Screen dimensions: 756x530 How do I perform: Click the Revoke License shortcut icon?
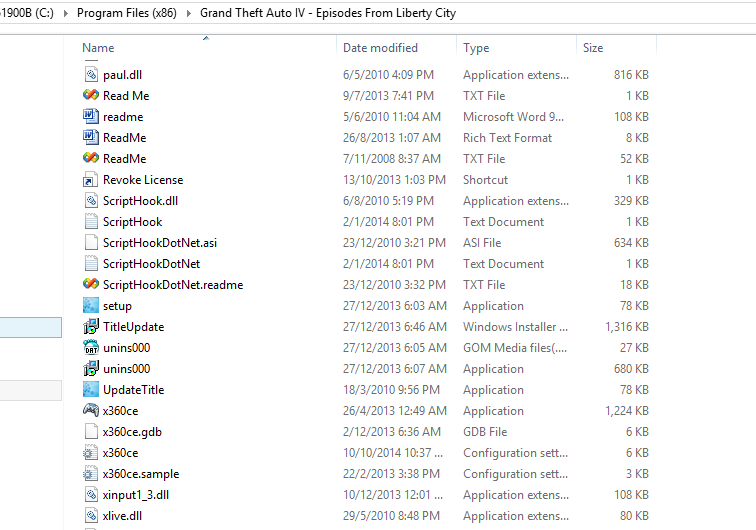91,180
